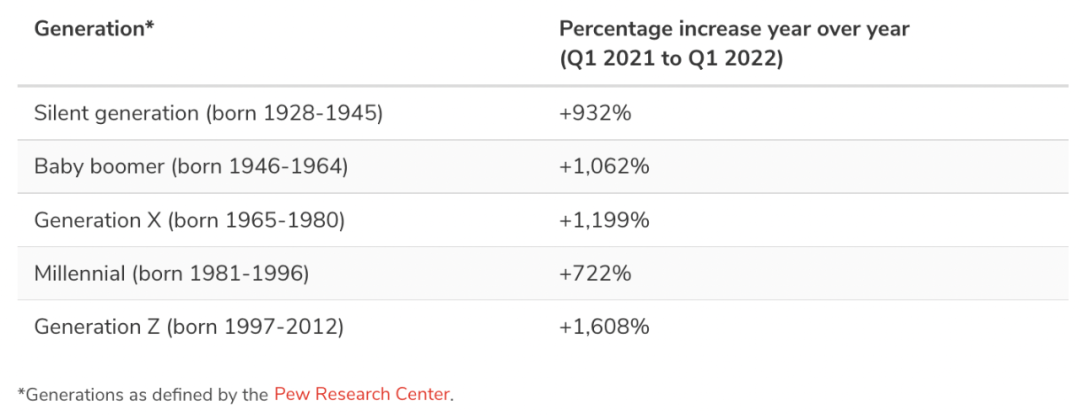Image resolution: width=1080 pixels, height=415 pixels.
Task: Click the +932% value cell
Action: [595, 113]
